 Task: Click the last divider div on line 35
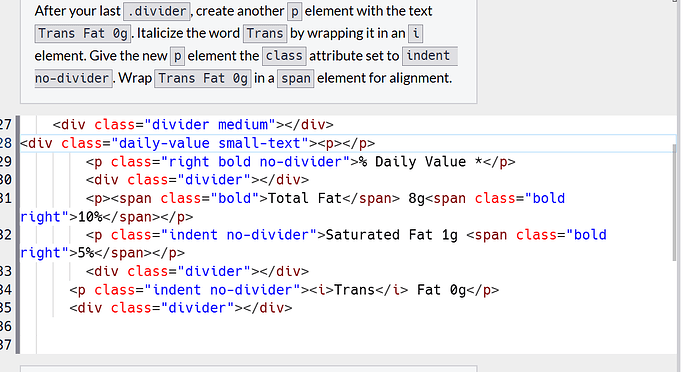point(180,308)
